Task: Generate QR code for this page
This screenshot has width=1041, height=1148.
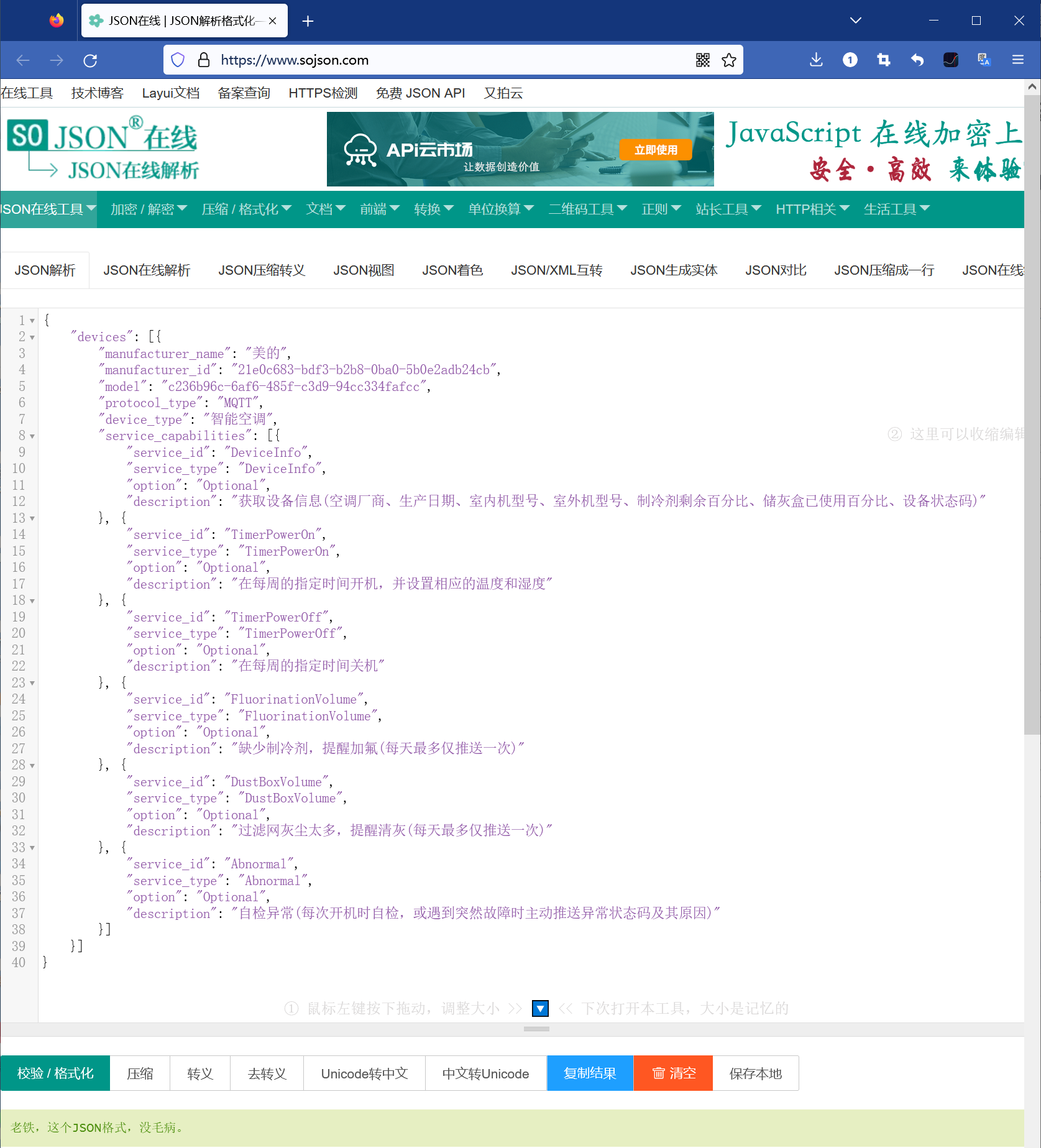Action: click(703, 60)
